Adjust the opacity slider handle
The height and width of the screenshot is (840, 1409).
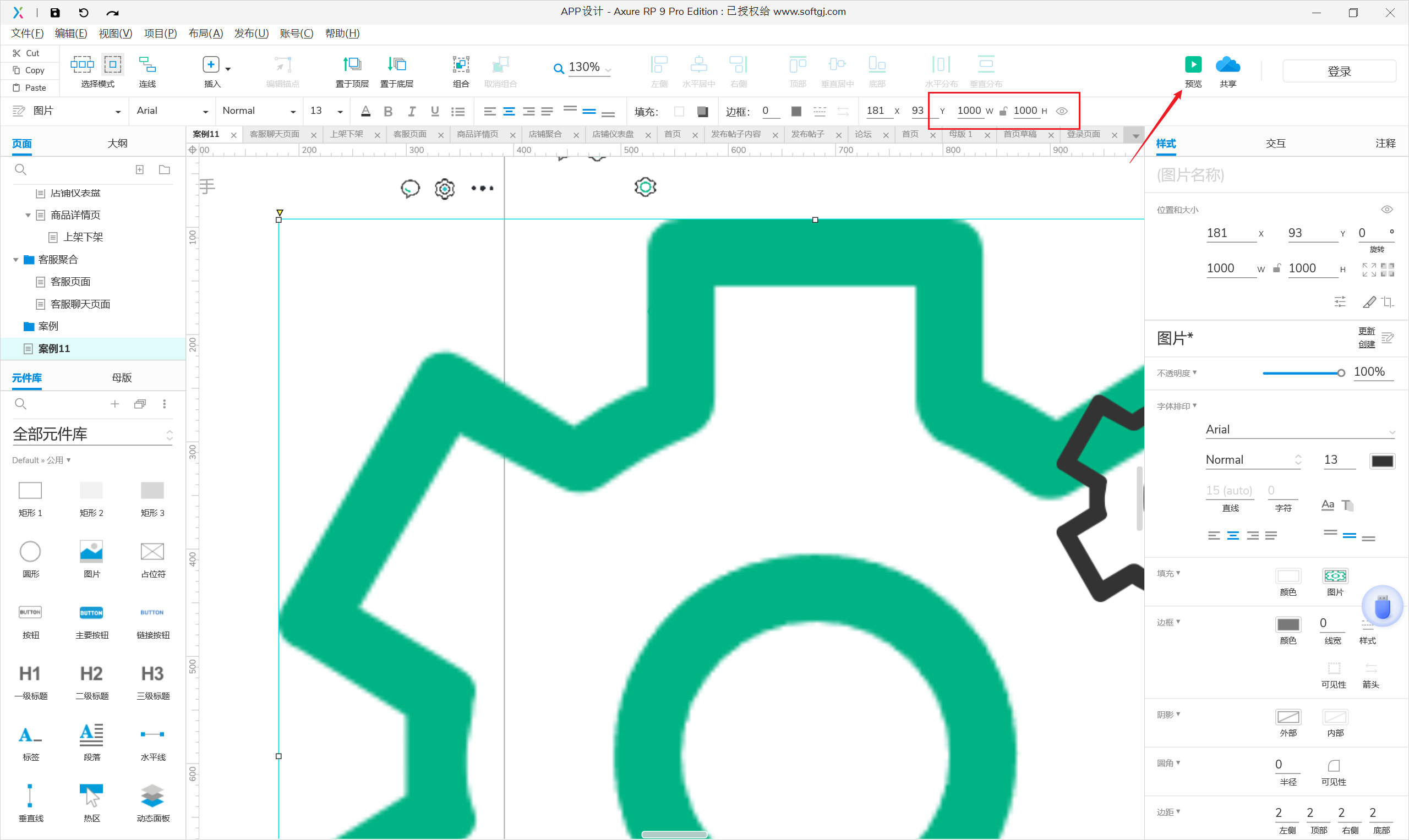point(1340,373)
